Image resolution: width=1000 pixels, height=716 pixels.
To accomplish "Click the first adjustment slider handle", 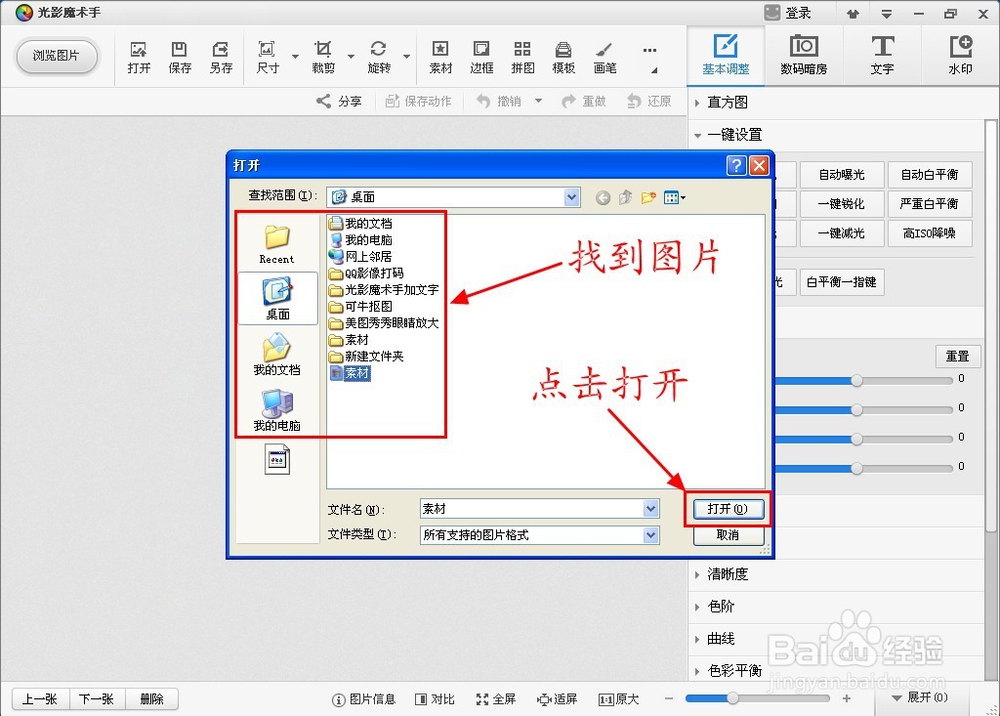I will 857,381.
